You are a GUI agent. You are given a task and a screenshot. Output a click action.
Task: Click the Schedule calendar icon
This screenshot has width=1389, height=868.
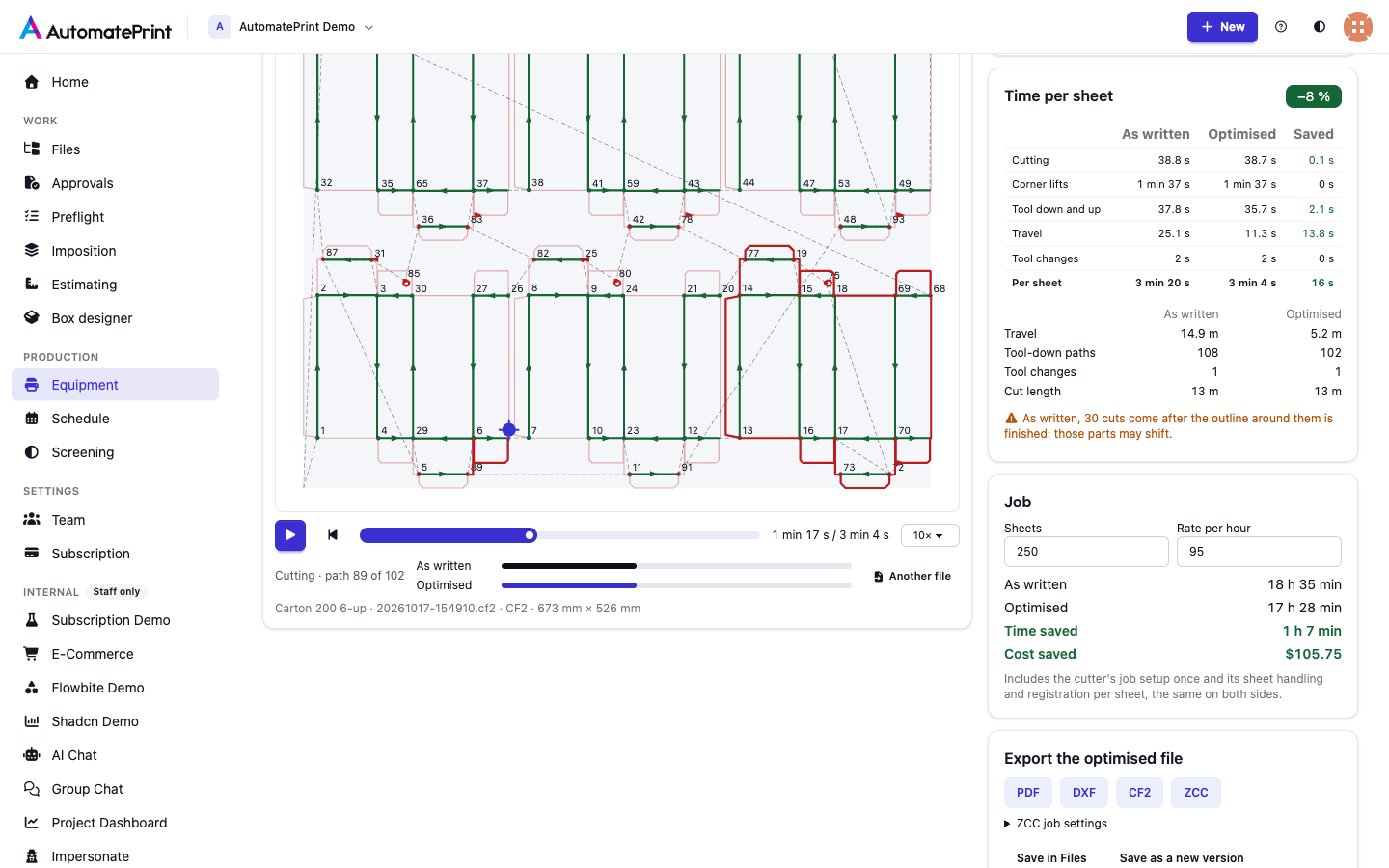[32, 419]
